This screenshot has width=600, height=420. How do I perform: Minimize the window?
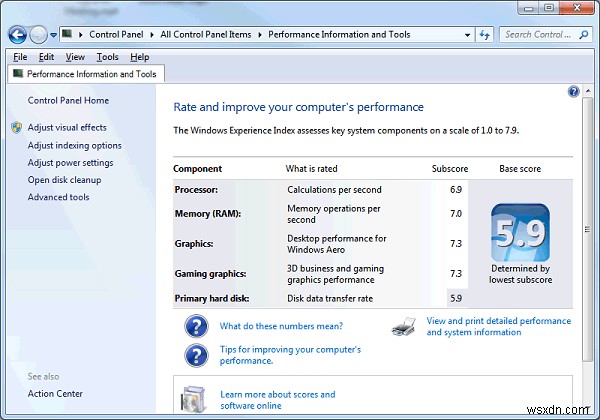[529, 8]
